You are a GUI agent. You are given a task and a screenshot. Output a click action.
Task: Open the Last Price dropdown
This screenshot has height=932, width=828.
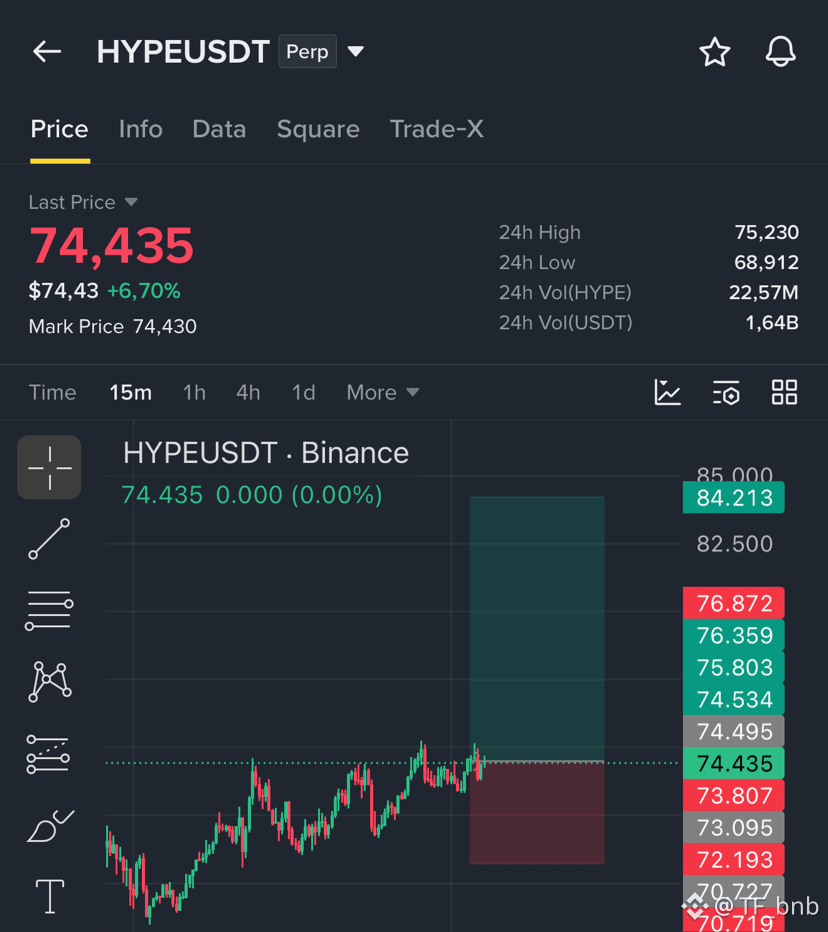[83, 202]
